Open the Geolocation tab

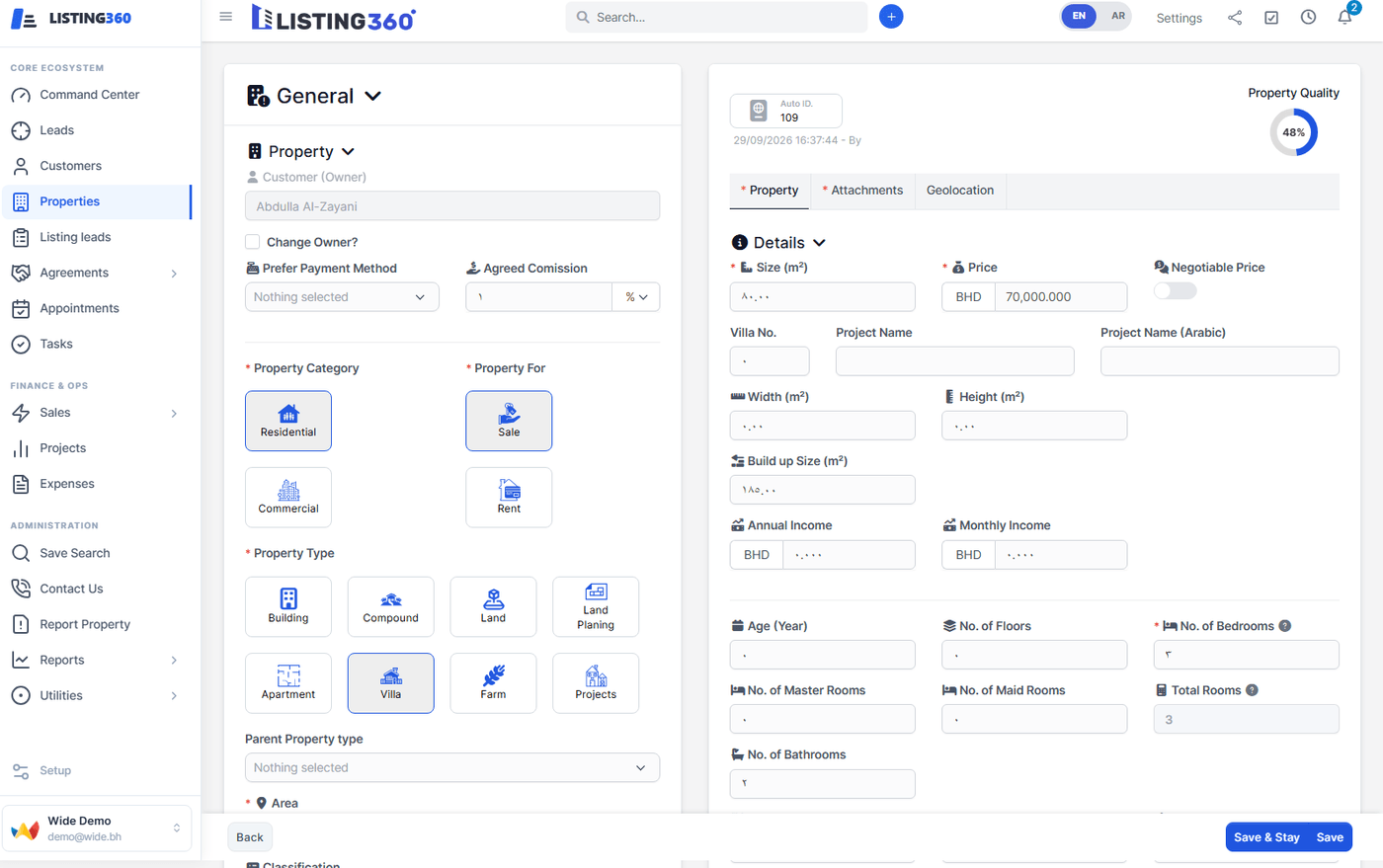point(960,191)
